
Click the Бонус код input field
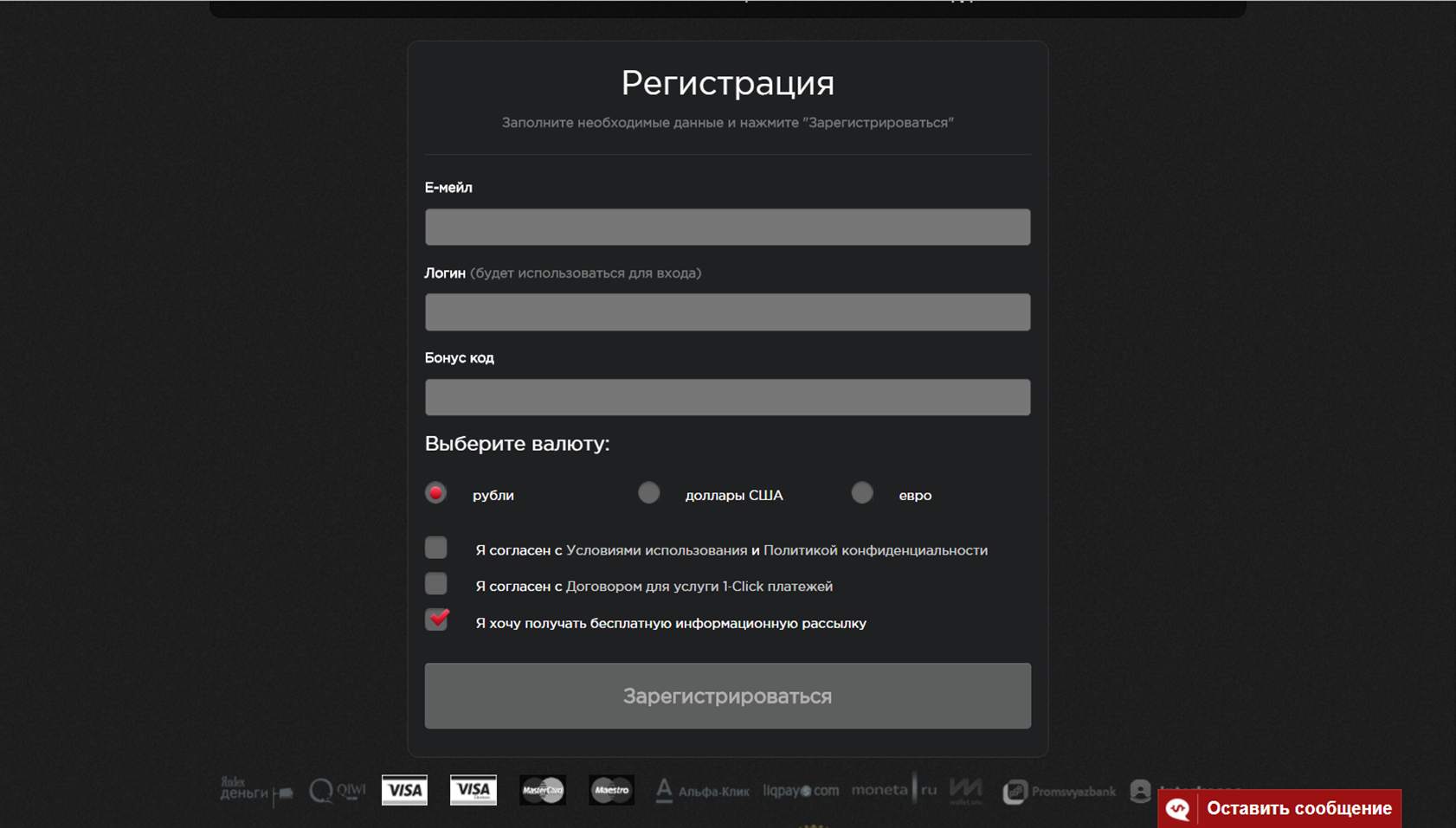(727, 397)
